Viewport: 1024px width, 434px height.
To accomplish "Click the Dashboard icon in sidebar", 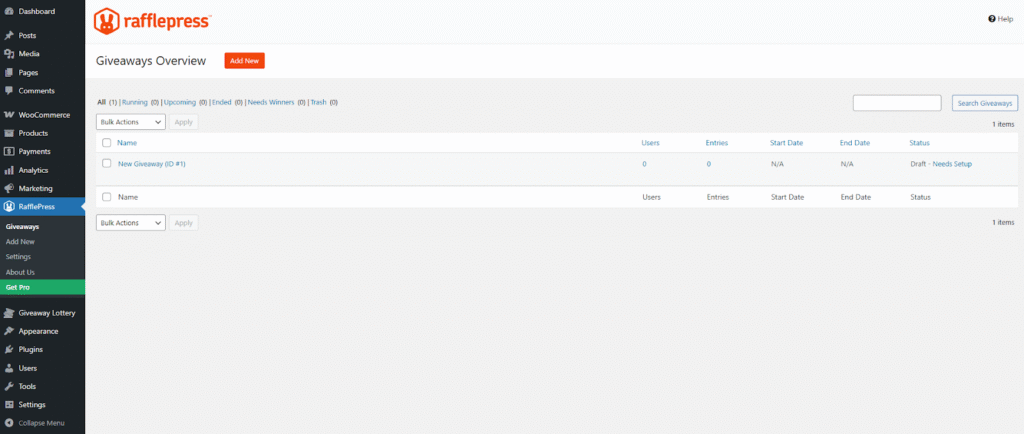I will [9, 11].
